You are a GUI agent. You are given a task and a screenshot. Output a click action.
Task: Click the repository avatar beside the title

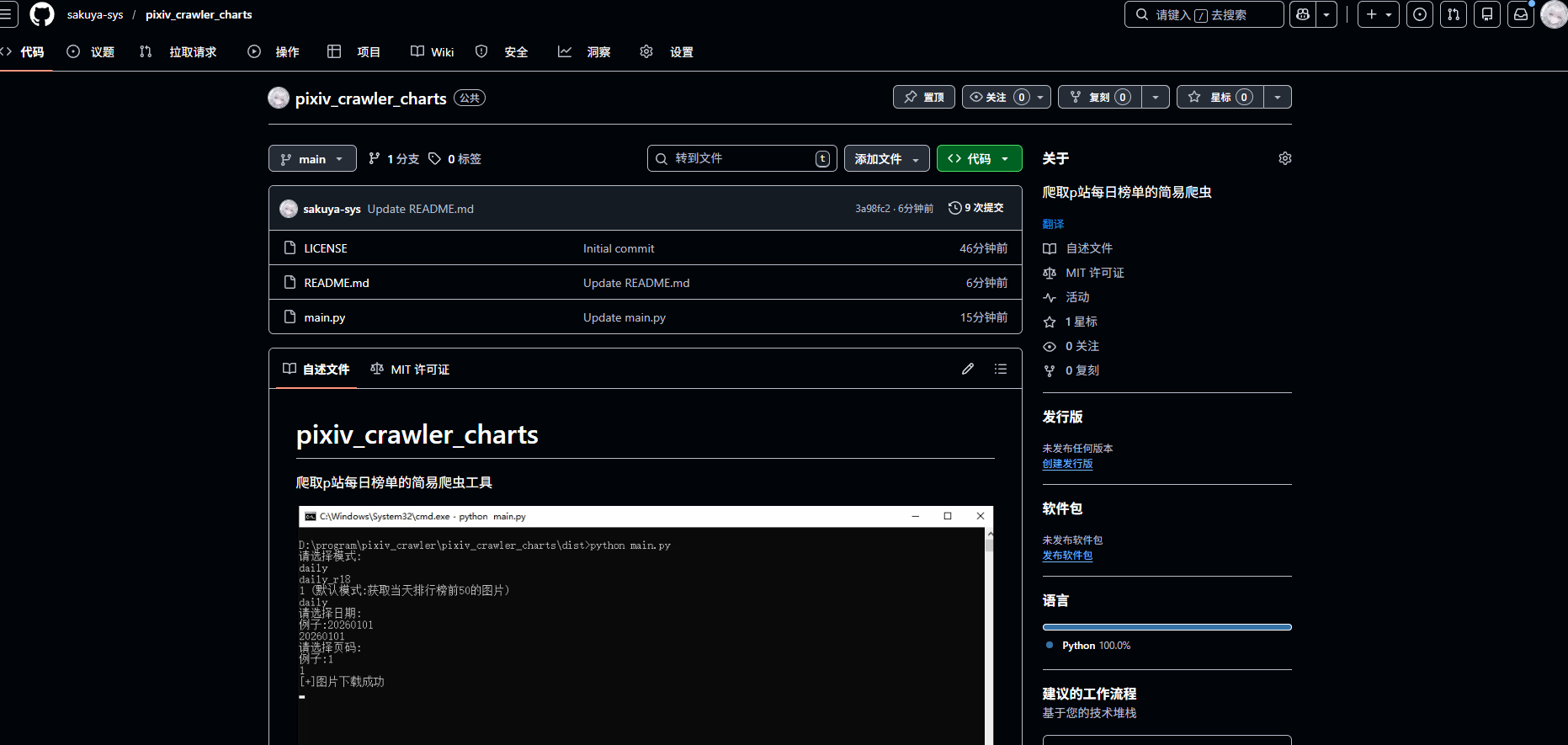(x=279, y=98)
